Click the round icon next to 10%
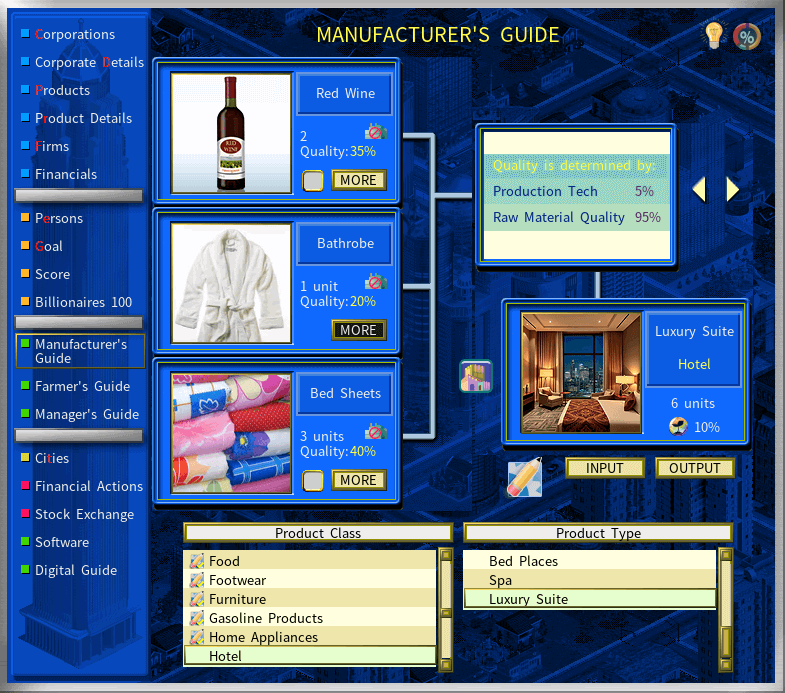The image size is (785, 693). point(677,426)
